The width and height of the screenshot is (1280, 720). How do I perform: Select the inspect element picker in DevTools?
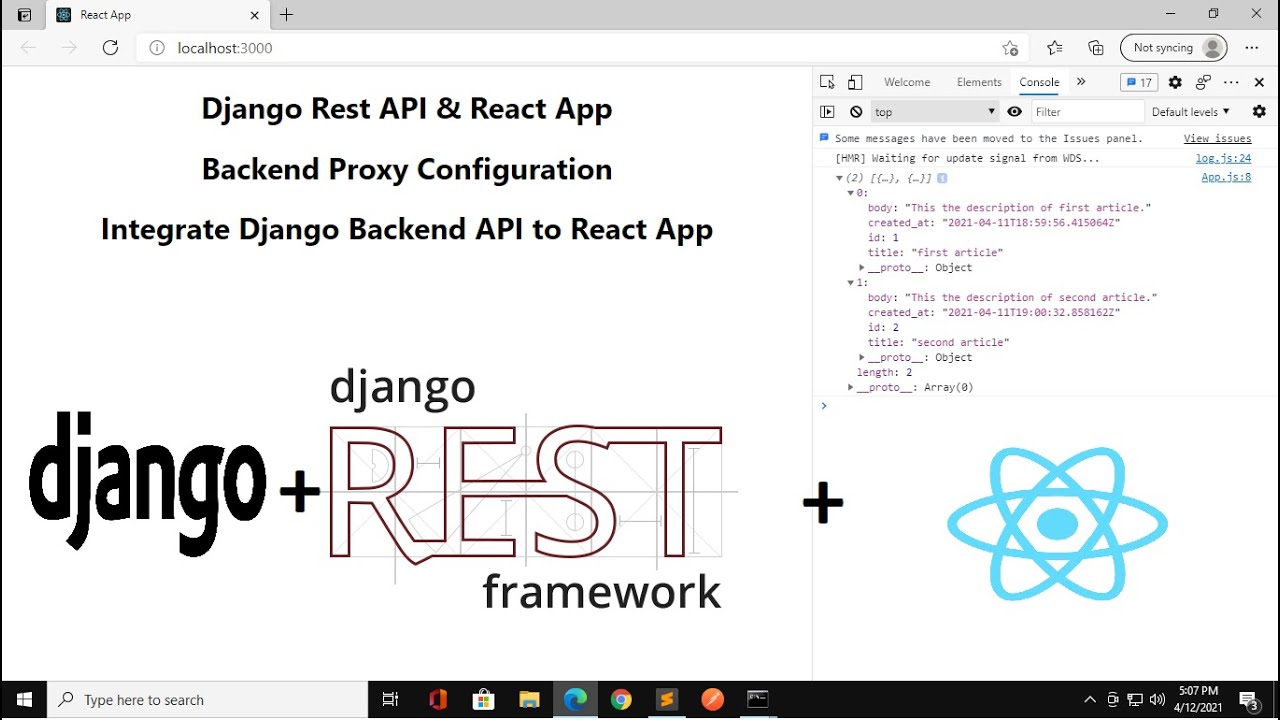tap(827, 82)
